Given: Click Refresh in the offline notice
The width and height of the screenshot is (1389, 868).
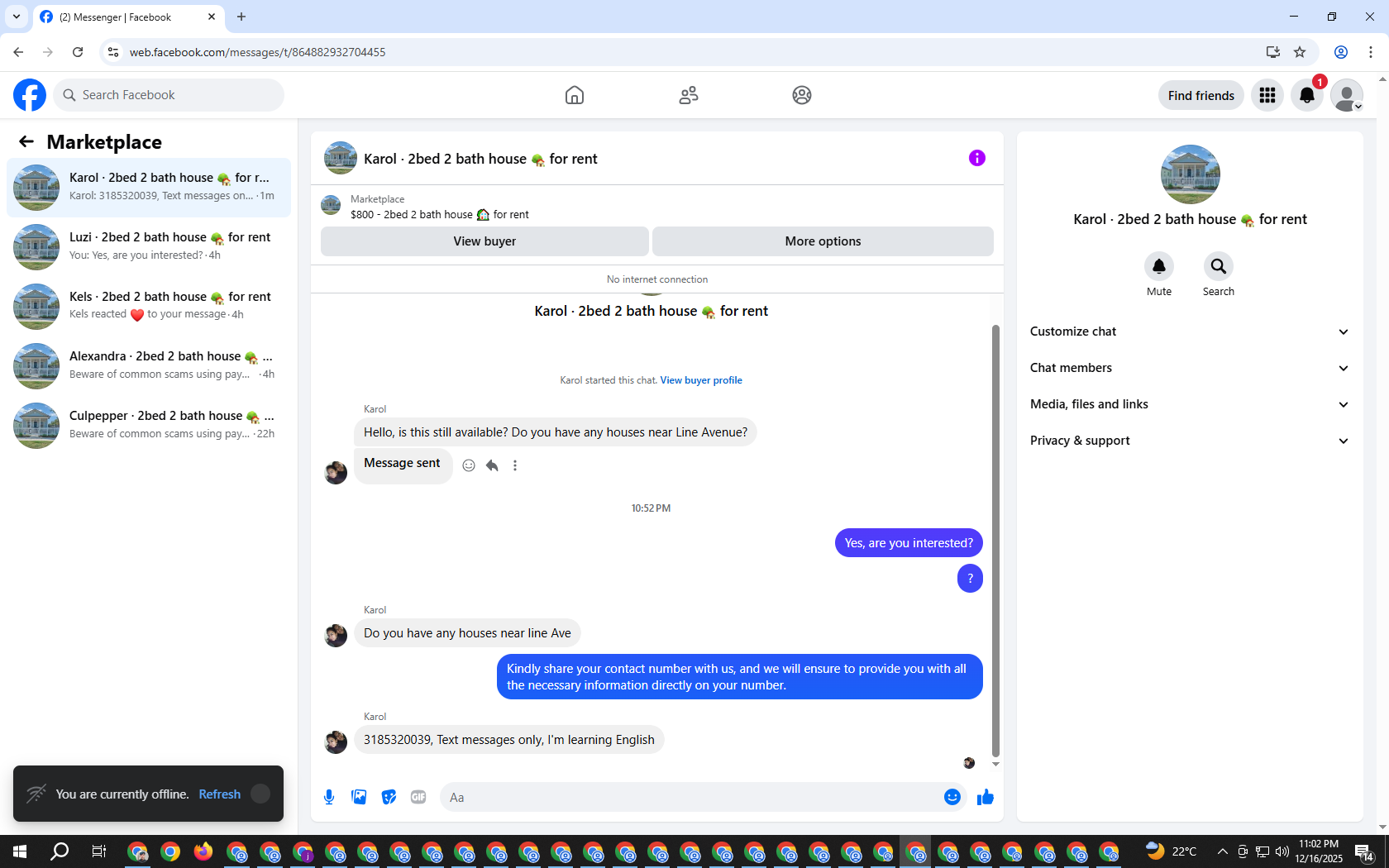Looking at the screenshot, I should (220, 794).
